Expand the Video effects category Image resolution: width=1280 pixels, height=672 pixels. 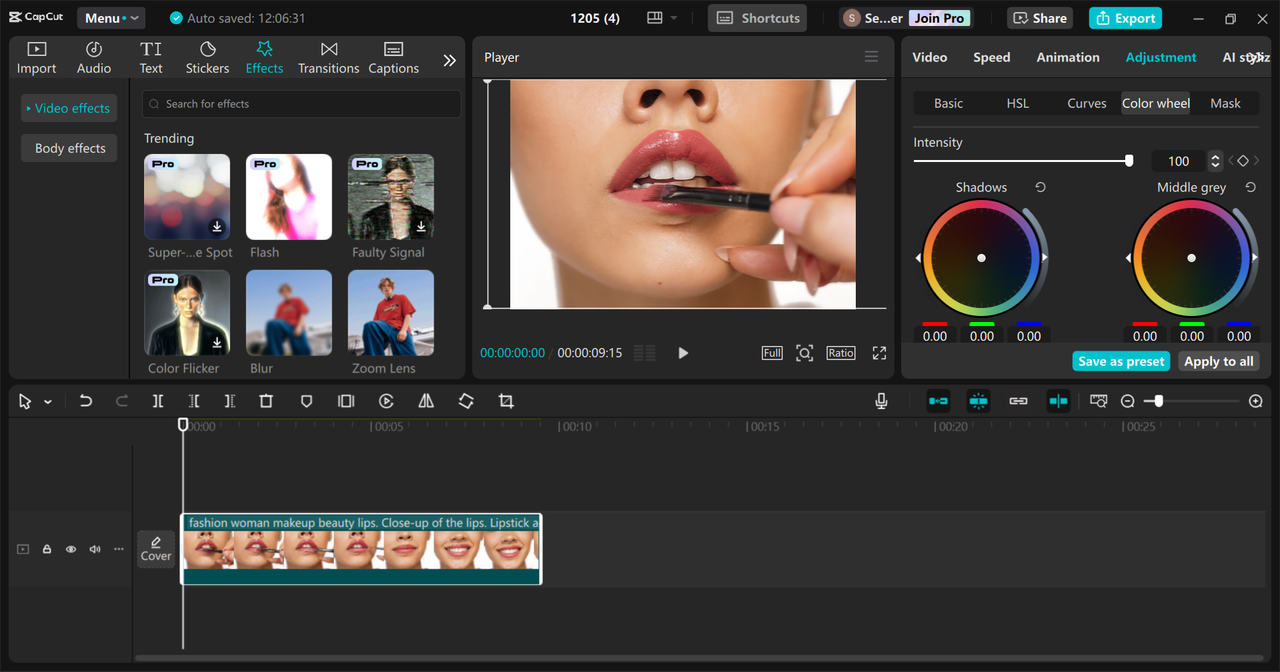[68, 108]
